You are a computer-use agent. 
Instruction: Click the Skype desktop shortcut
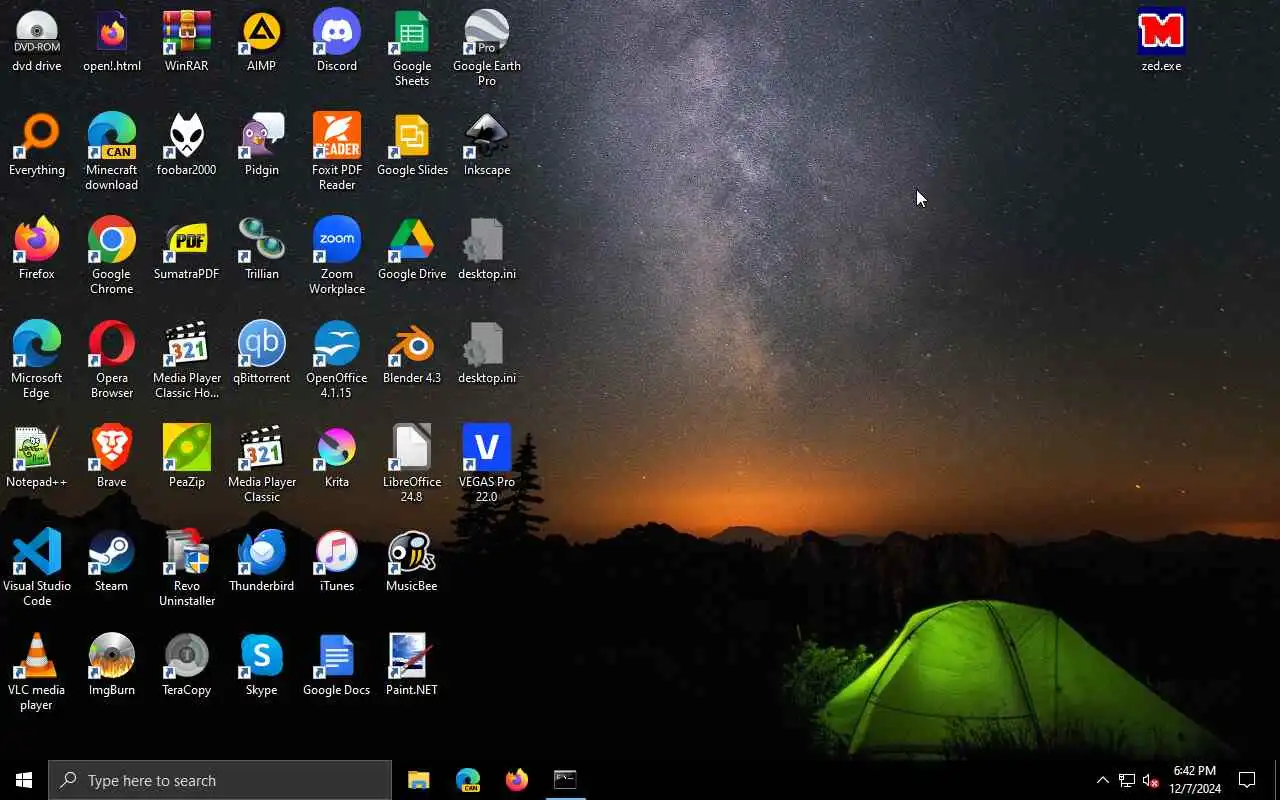(262, 665)
